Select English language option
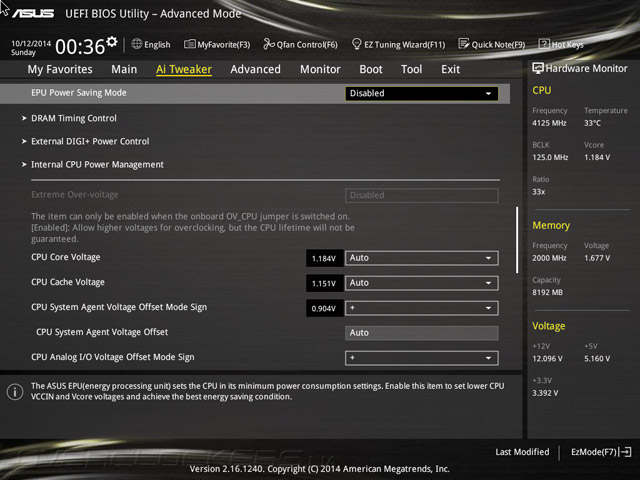This screenshot has width=640, height=480. [157, 44]
